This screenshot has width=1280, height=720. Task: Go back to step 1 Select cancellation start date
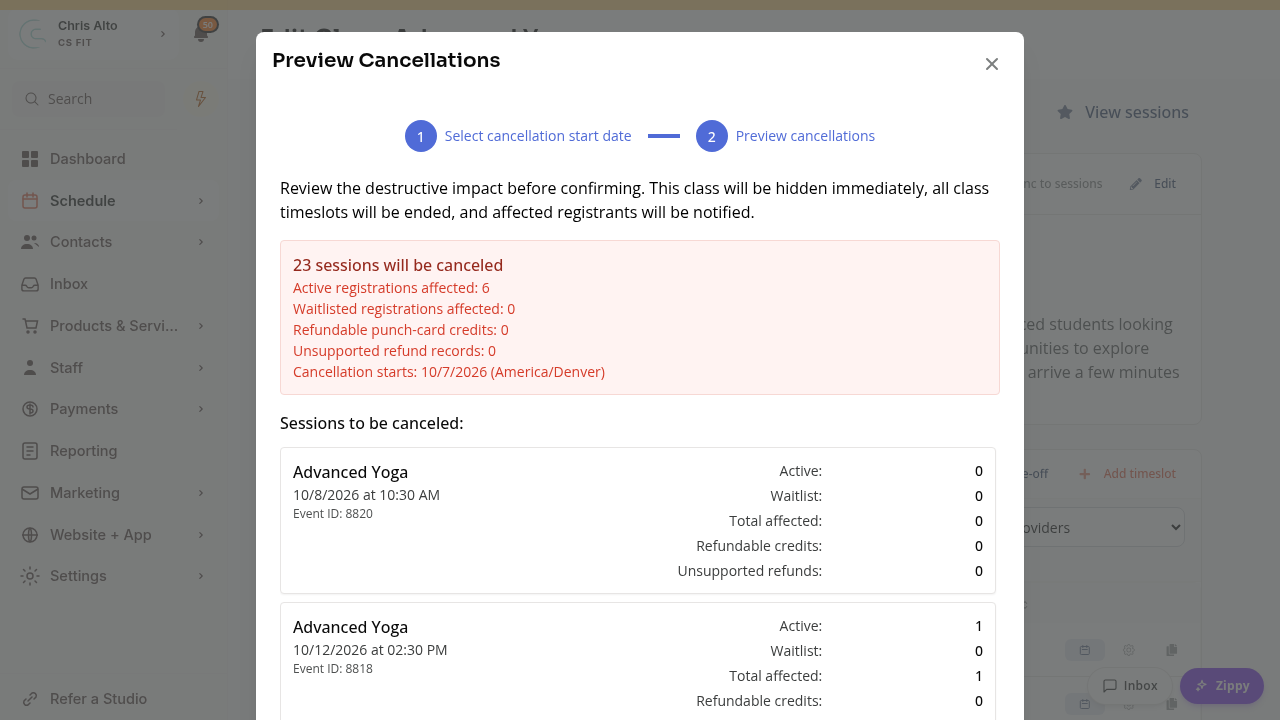point(518,136)
